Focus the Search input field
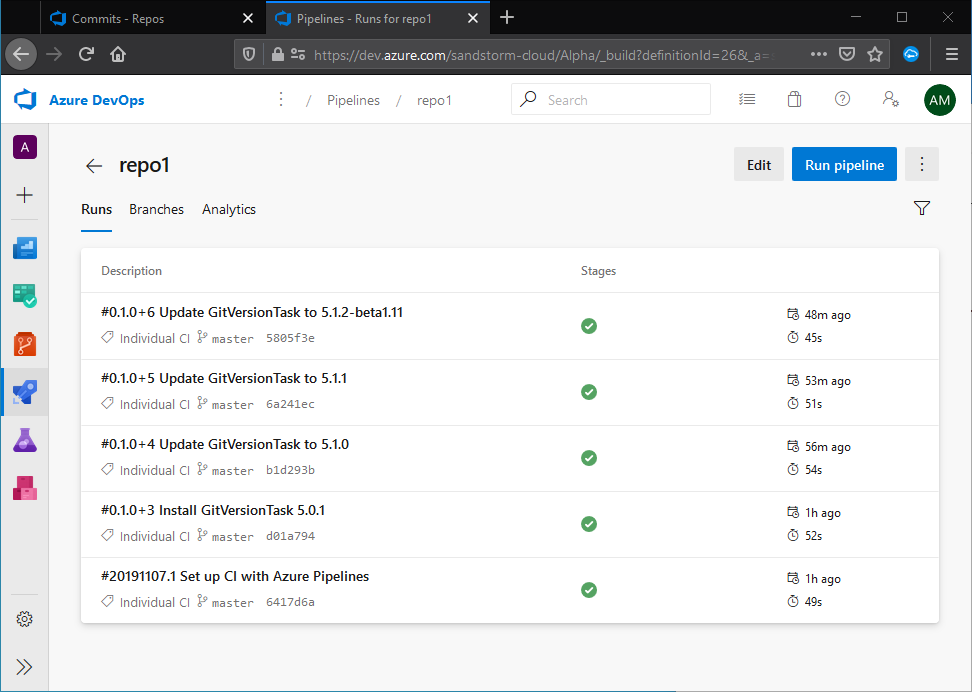Image resolution: width=972 pixels, height=692 pixels. [x=611, y=99]
